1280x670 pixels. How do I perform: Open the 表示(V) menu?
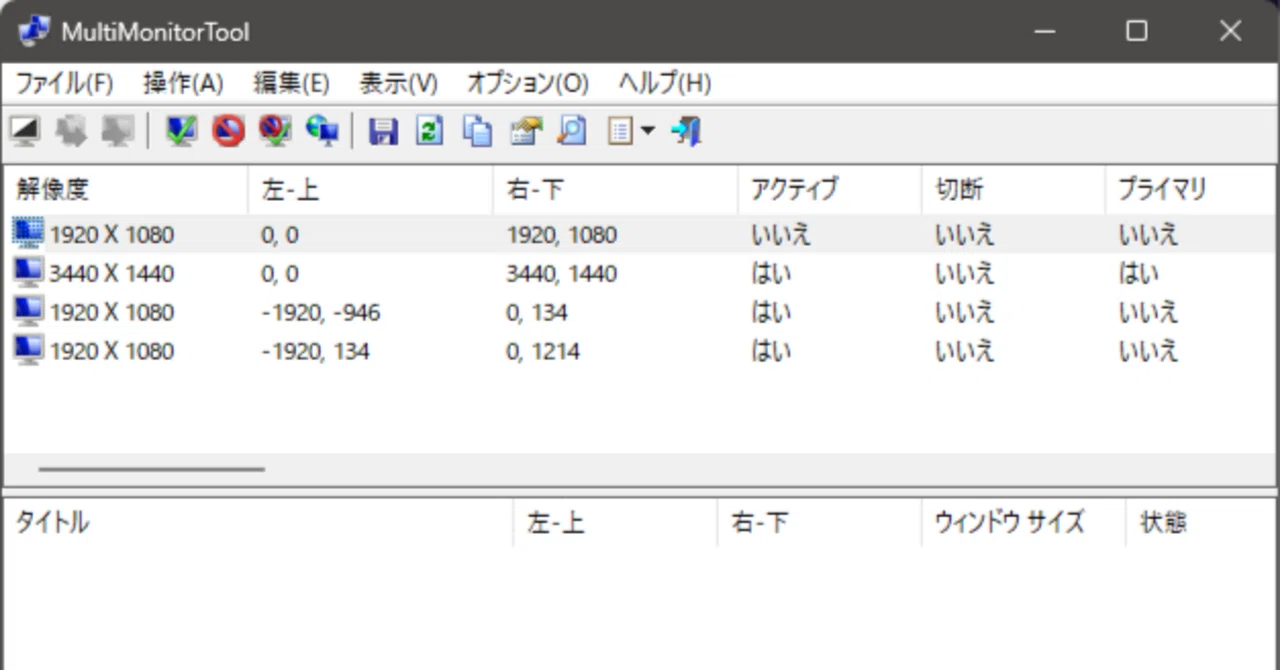(x=398, y=84)
